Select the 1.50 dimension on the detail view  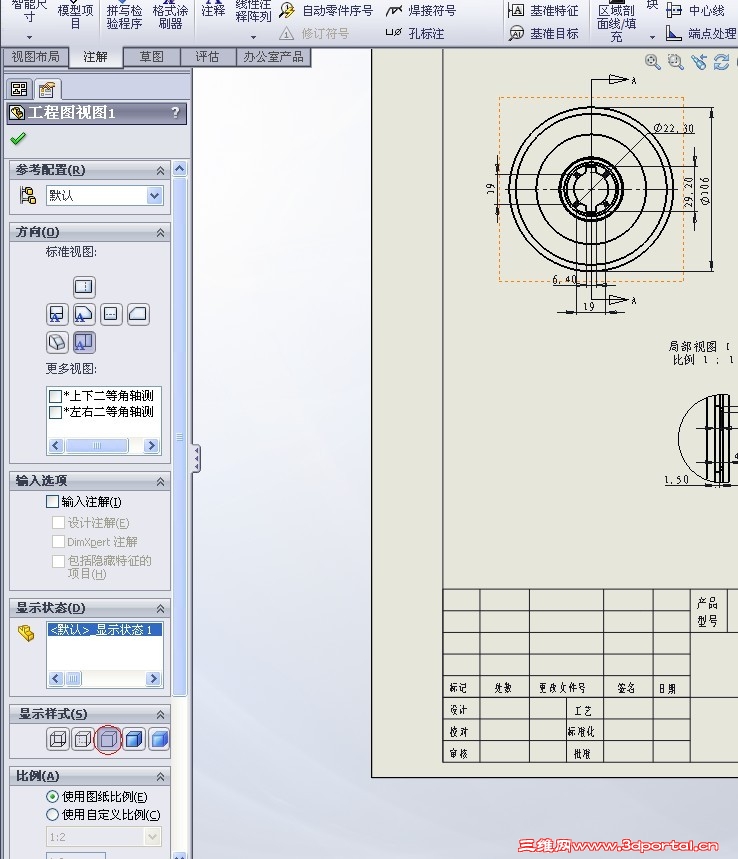click(x=676, y=480)
